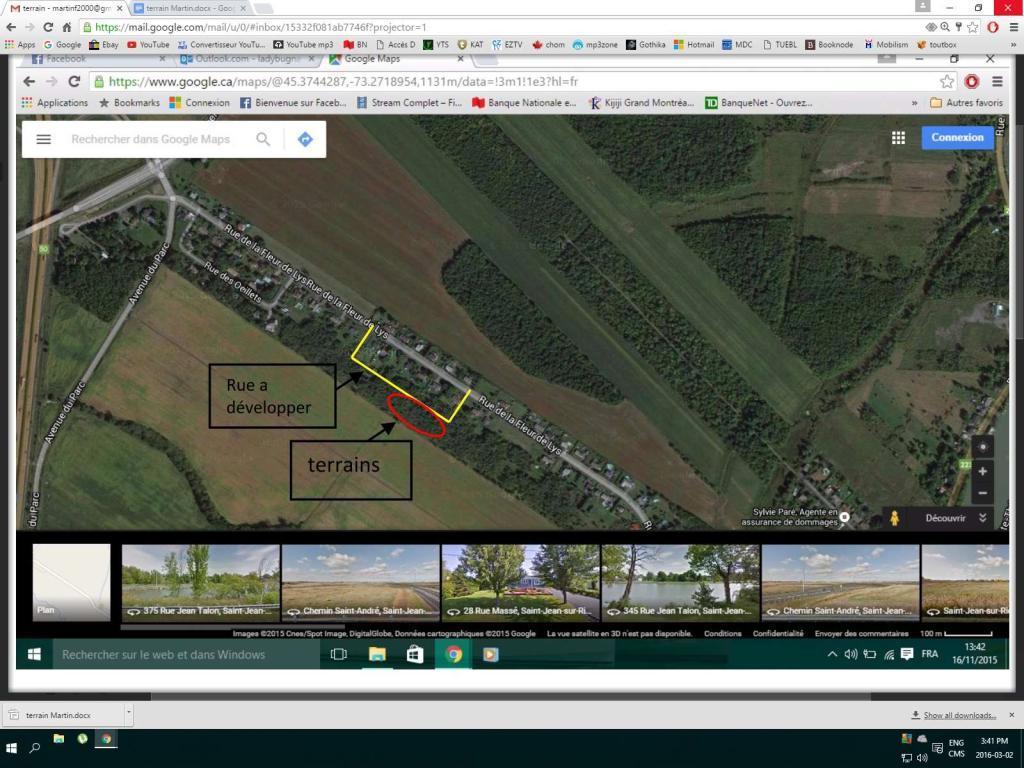Switch to the terrain Martin.docx tab
The width and height of the screenshot is (1024, 768).
[190, 8]
